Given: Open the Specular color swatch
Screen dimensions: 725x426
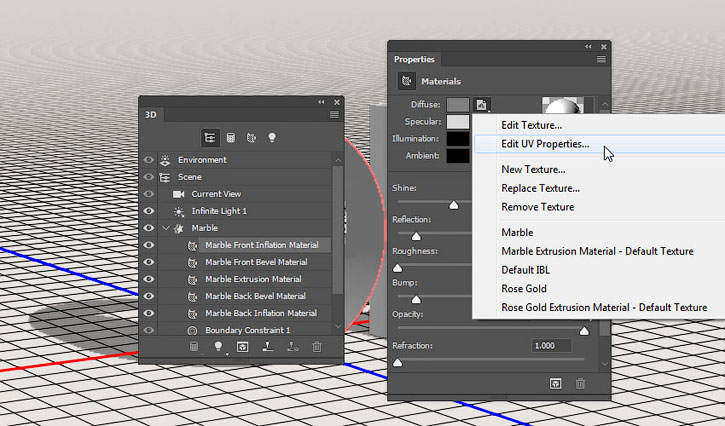Looking at the screenshot, I should point(458,122).
